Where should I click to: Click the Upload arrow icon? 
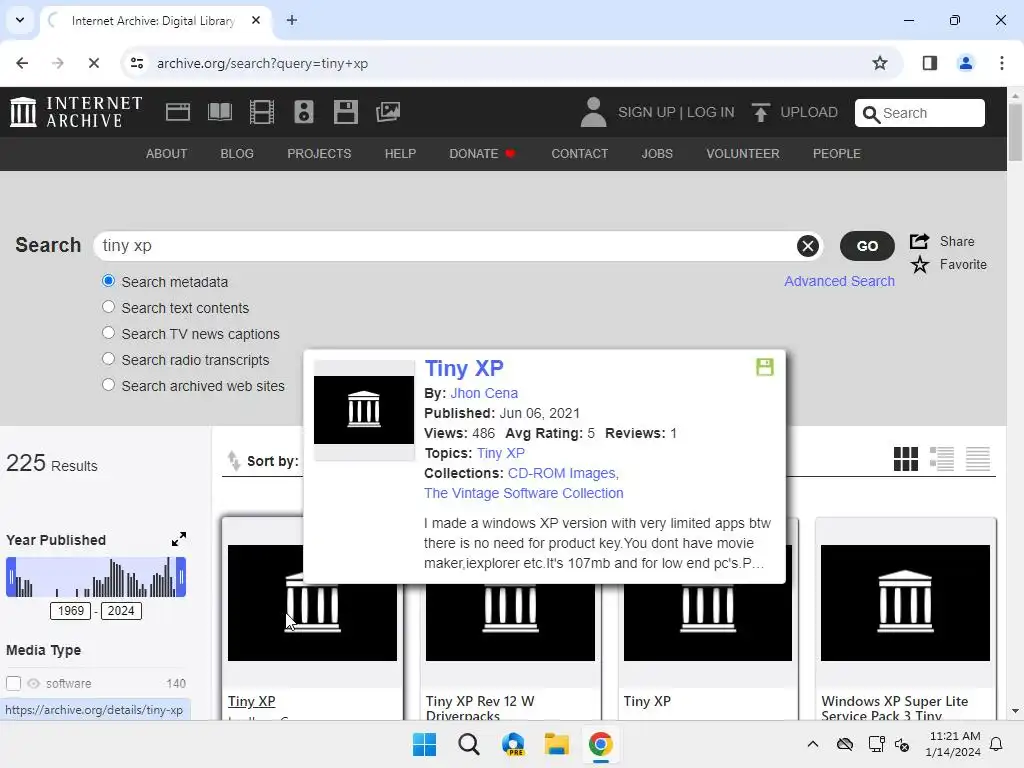(760, 112)
